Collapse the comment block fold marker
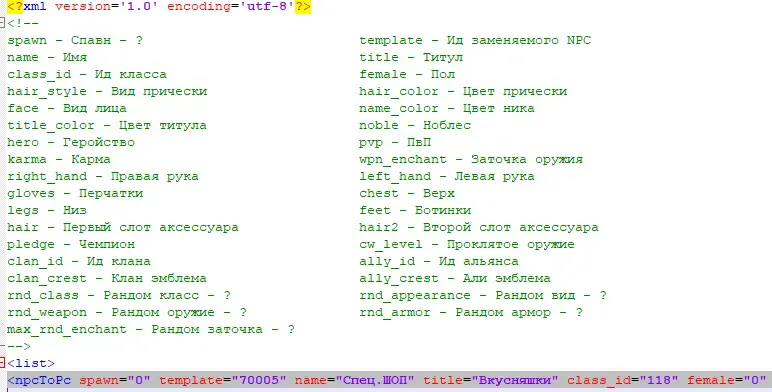Viewport: 772px width, 392px height. click(x=2, y=23)
